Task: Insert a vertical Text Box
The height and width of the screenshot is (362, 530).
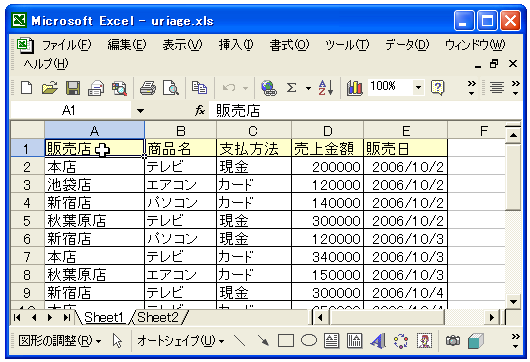Action: click(x=354, y=341)
